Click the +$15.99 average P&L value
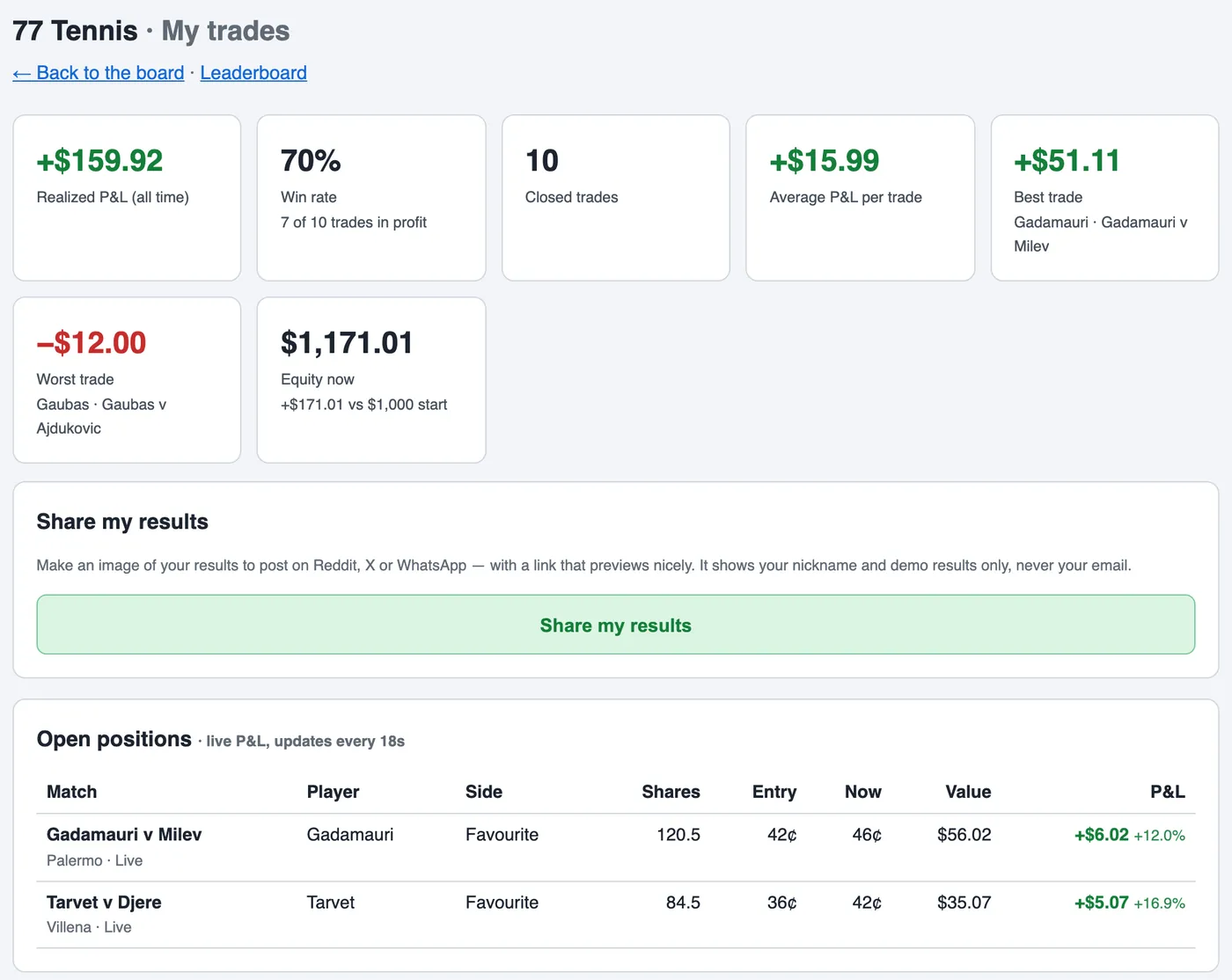The width and height of the screenshot is (1232, 980). tap(825, 161)
